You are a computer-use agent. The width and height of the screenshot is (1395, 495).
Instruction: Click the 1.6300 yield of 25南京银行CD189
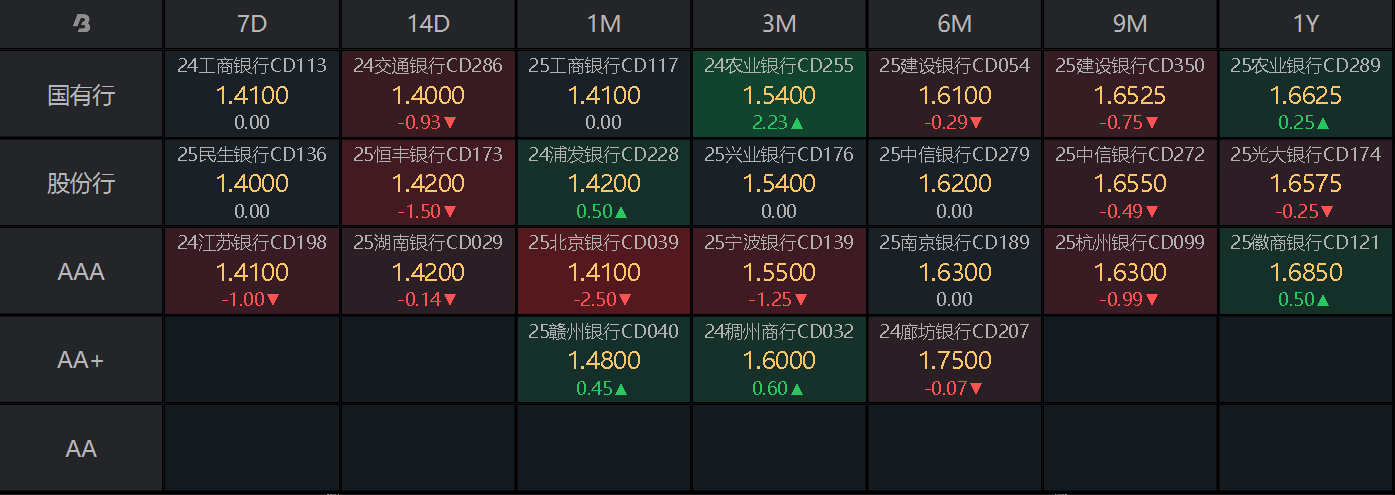(x=954, y=272)
